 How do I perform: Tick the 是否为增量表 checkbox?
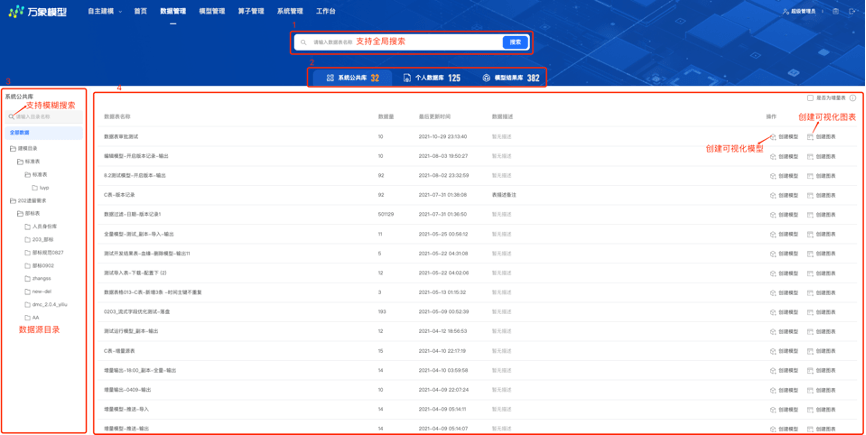[x=810, y=98]
